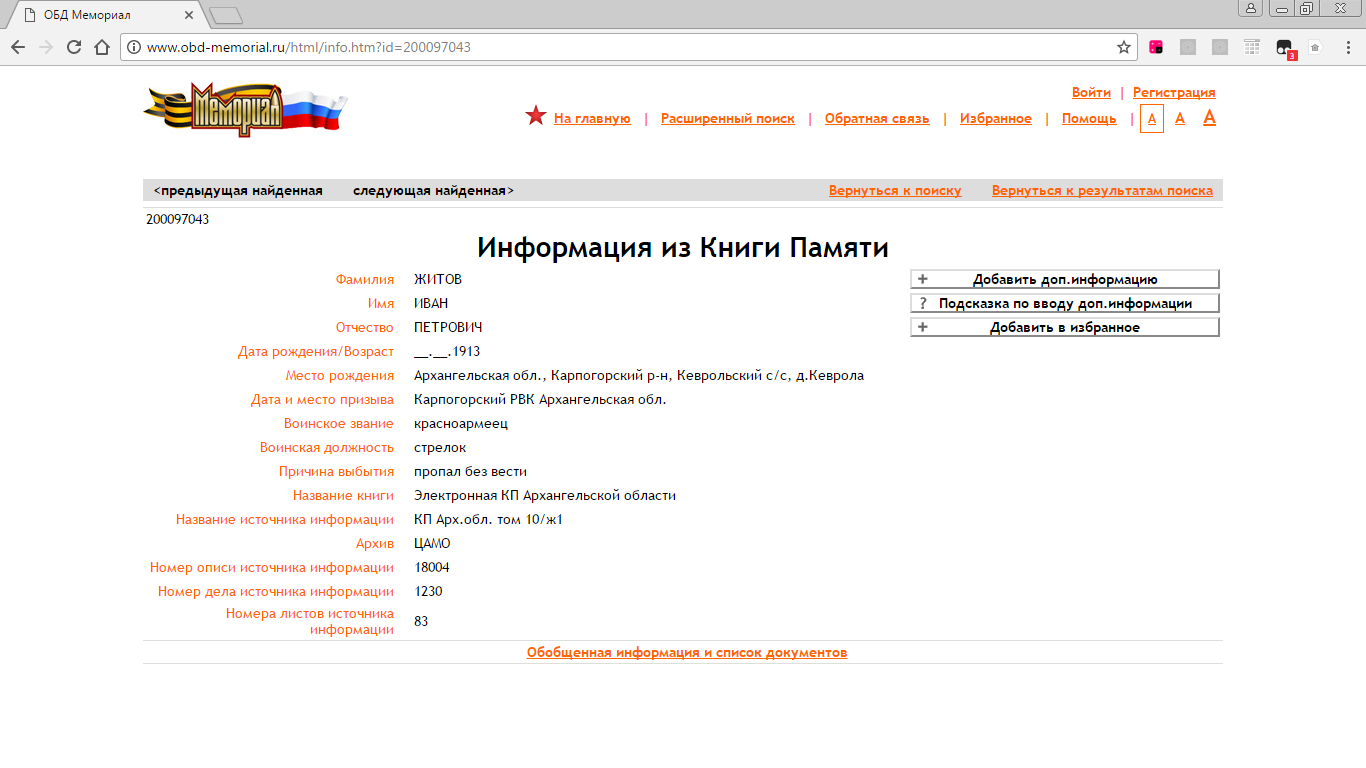Open Расширенный поиск
The width and height of the screenshot is (1366, 768).
pyautogui.click(x=728, y=119)
